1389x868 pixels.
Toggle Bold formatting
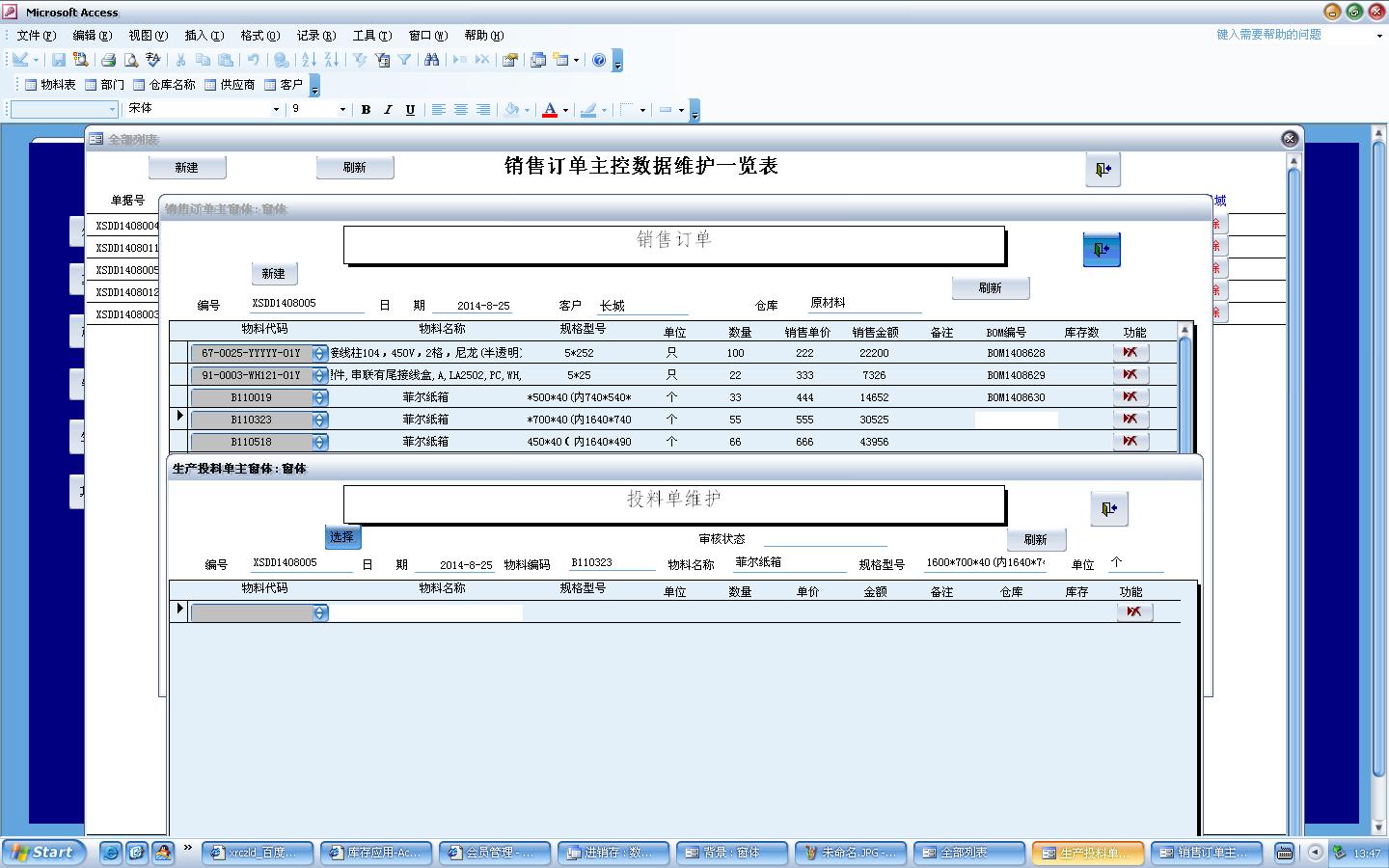pos(366,110)
